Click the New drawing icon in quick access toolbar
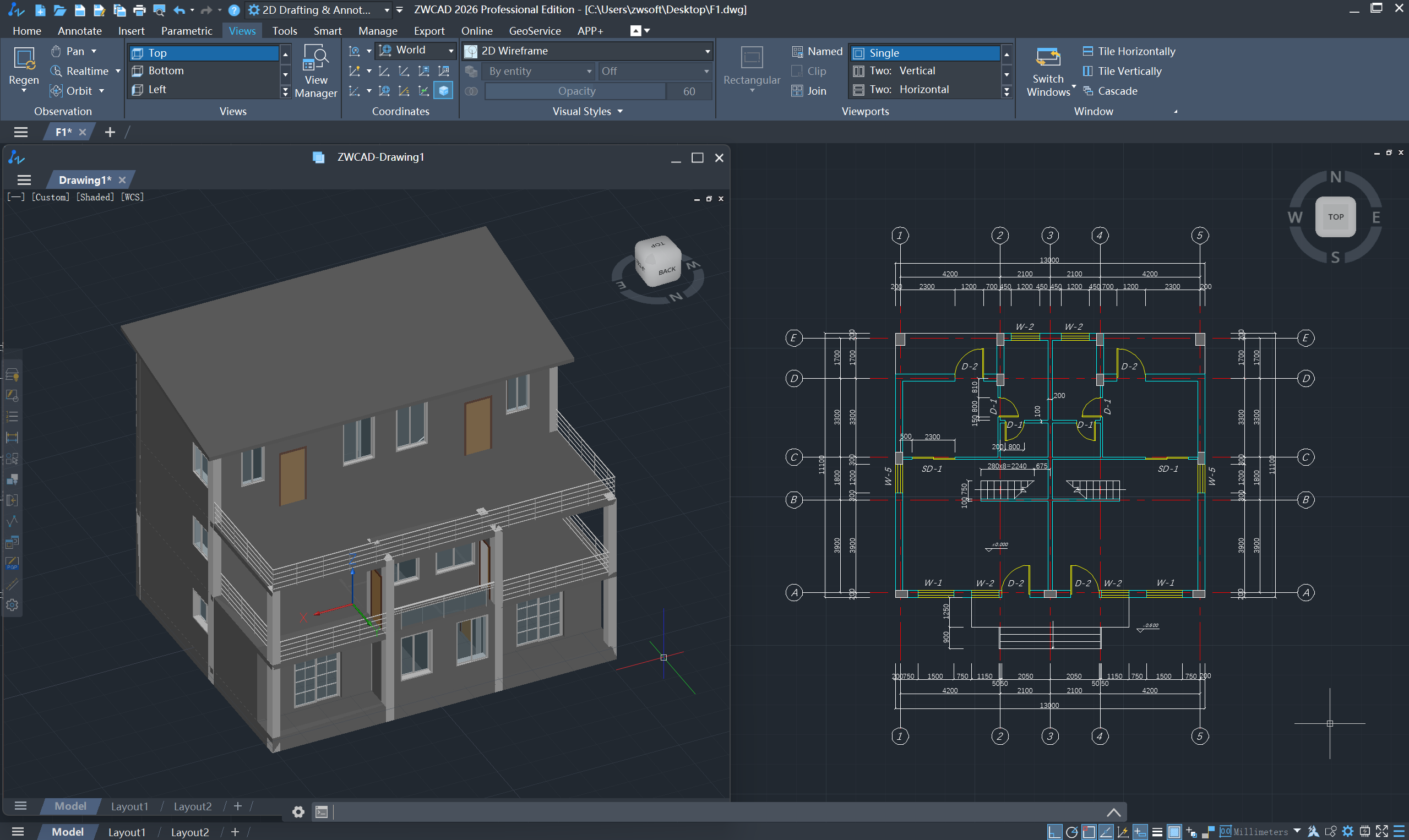This screenshot has height=840, width=1409. (x=40, y=9)
